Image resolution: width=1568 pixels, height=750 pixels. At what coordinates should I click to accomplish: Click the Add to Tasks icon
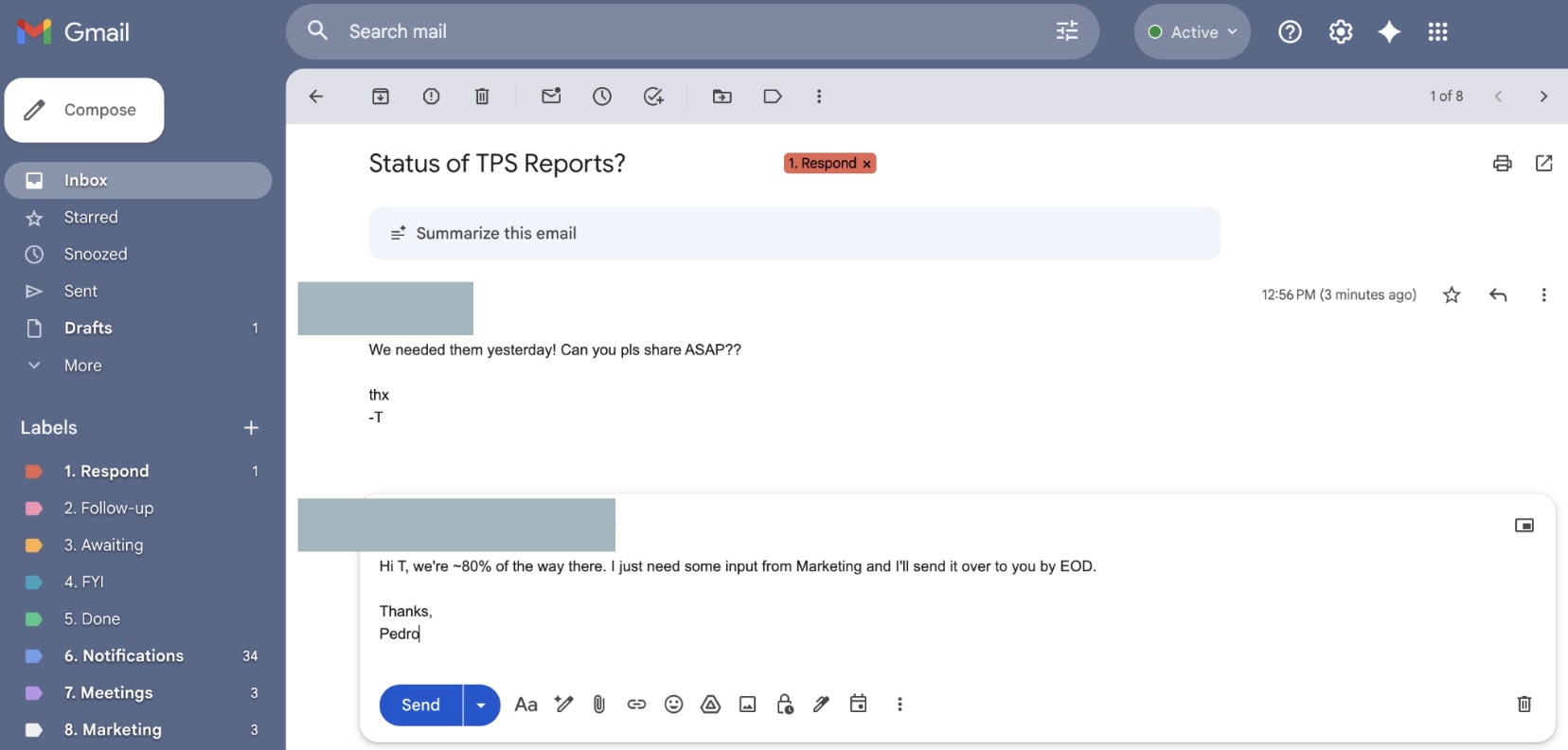click(653, 97)
